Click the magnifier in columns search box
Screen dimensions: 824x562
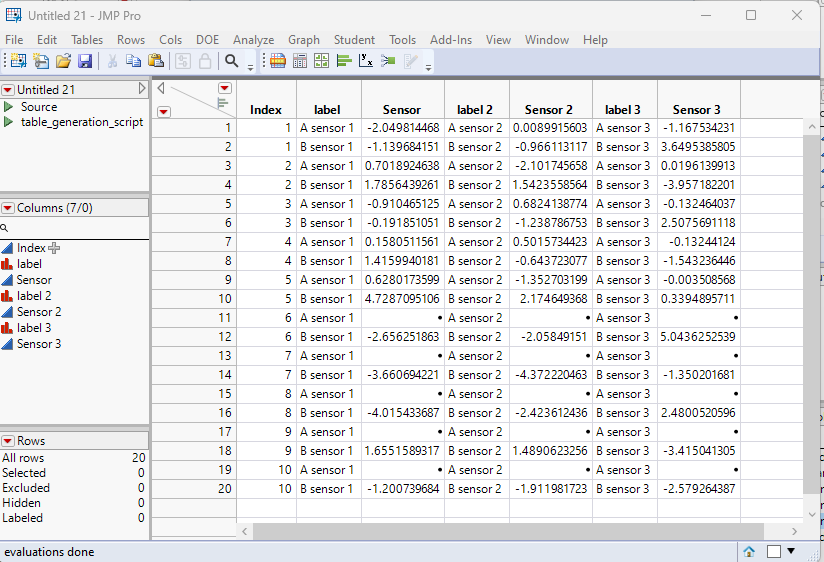[4, 228]
